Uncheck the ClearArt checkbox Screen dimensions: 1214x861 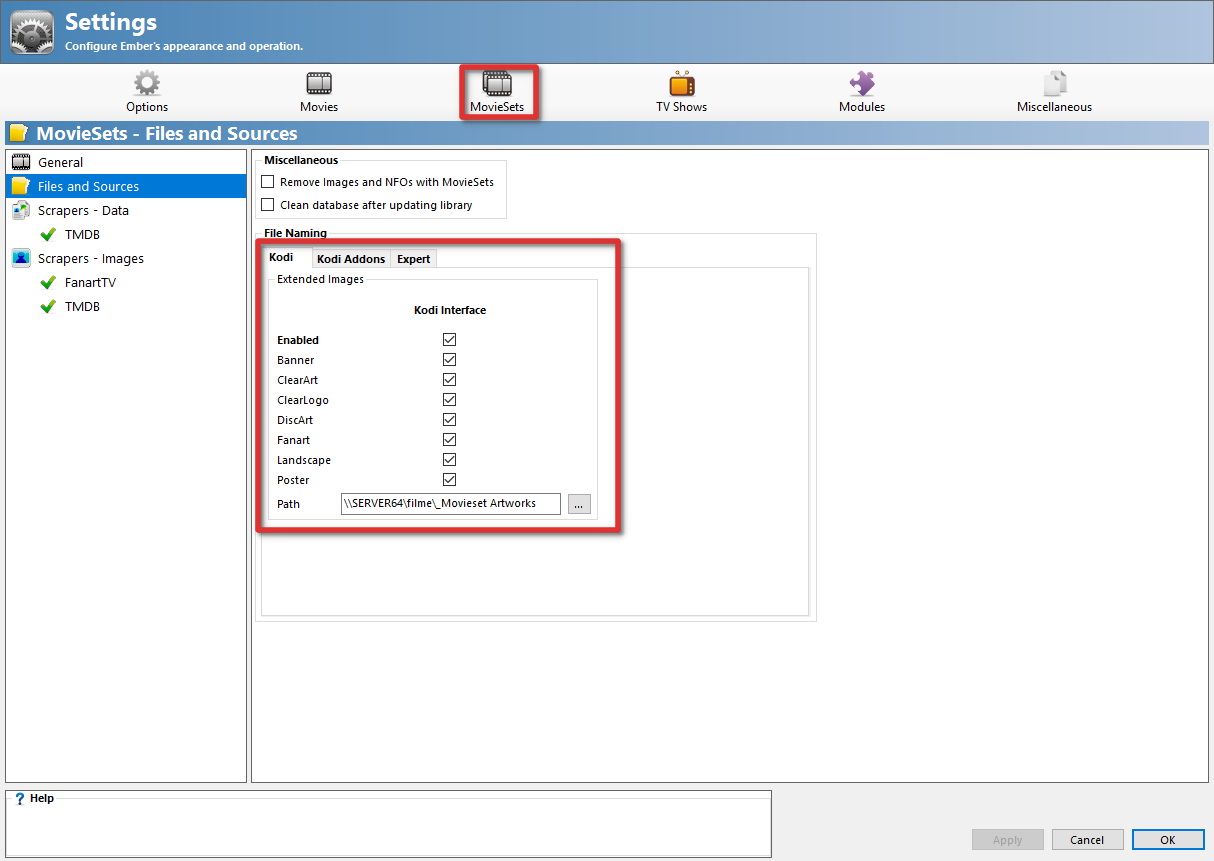[x=450, y=380]
